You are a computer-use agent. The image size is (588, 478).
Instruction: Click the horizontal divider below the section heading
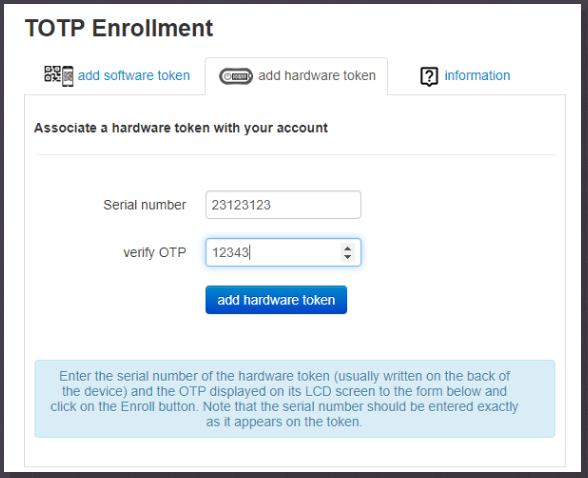pos(294,154)
